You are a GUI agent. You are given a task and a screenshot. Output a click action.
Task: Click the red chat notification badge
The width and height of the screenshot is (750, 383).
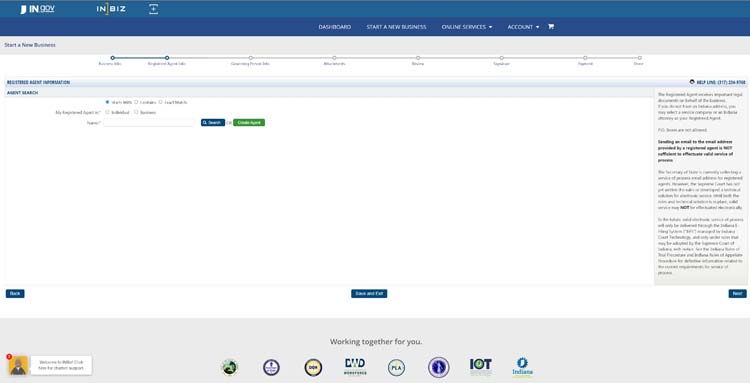click(x=9, y=357)
